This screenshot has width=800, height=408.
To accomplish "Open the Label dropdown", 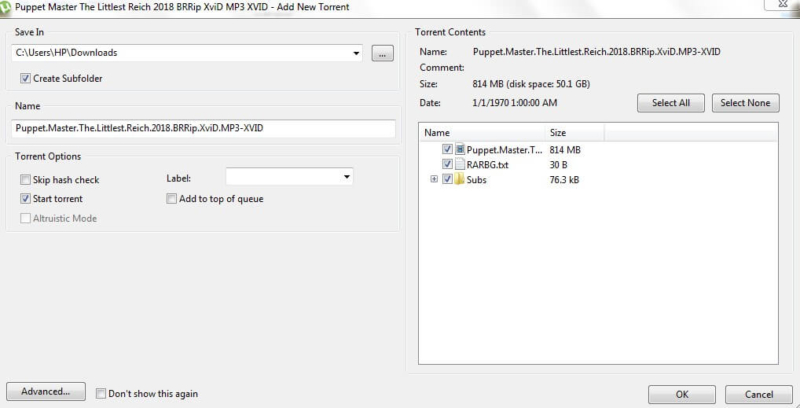I will click(346, 177).
